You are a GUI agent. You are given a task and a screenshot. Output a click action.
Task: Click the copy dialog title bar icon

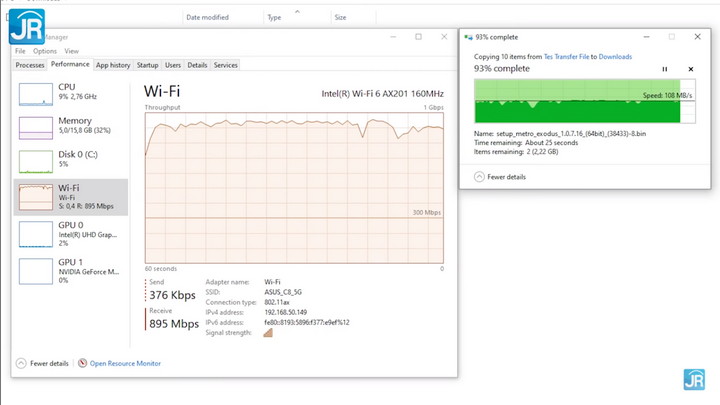(x=468, y=37)
